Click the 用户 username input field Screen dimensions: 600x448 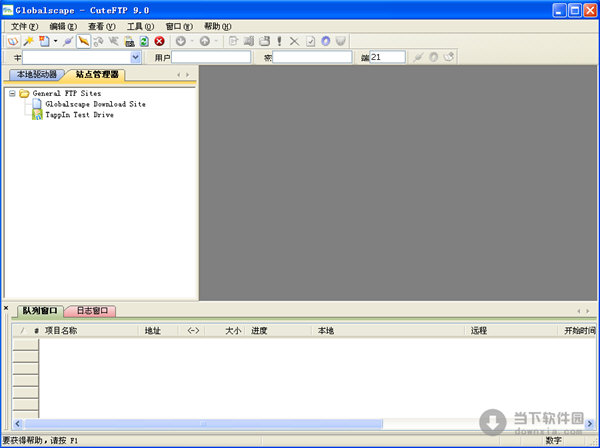point(211,58)
